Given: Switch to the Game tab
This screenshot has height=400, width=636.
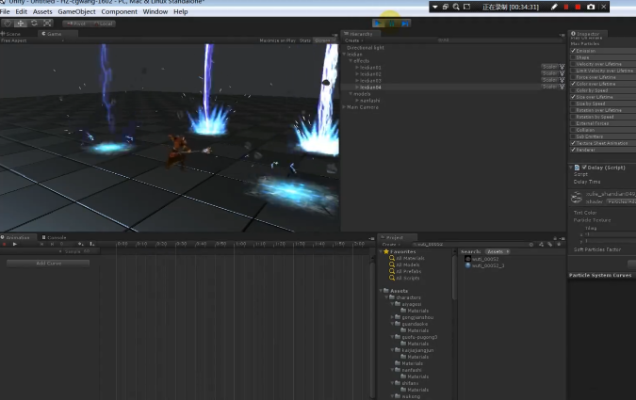Looking at the screenshot, I should tap(52, 34).
